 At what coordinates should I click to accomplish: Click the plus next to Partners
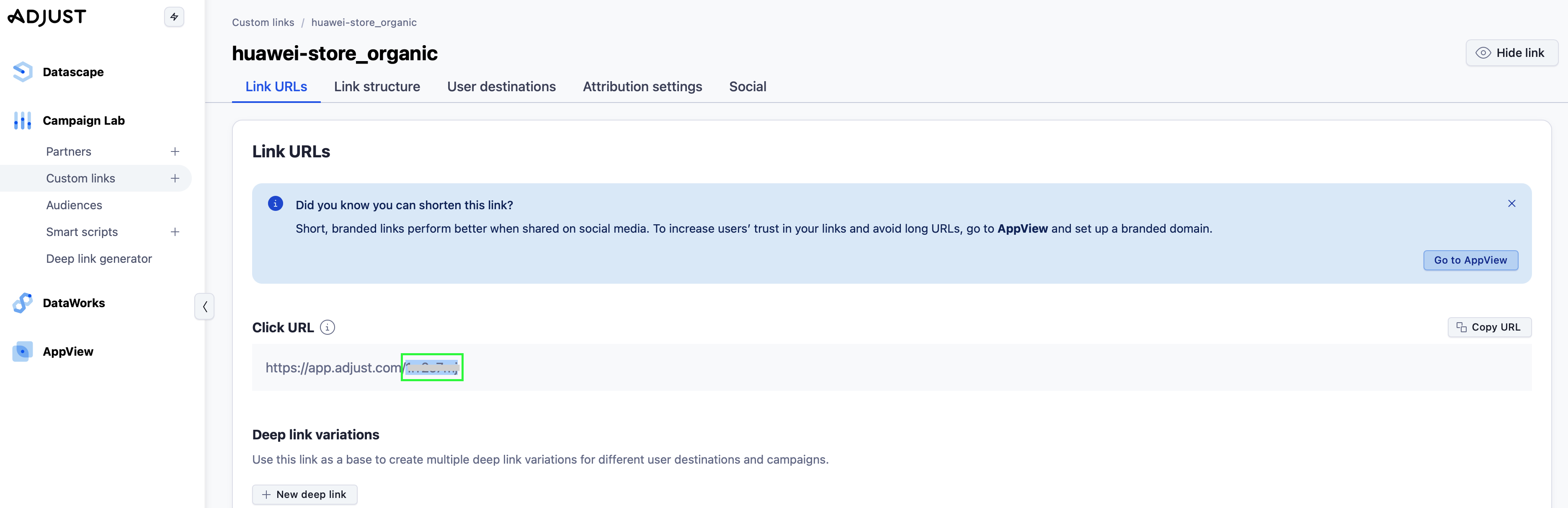point(175,151)
